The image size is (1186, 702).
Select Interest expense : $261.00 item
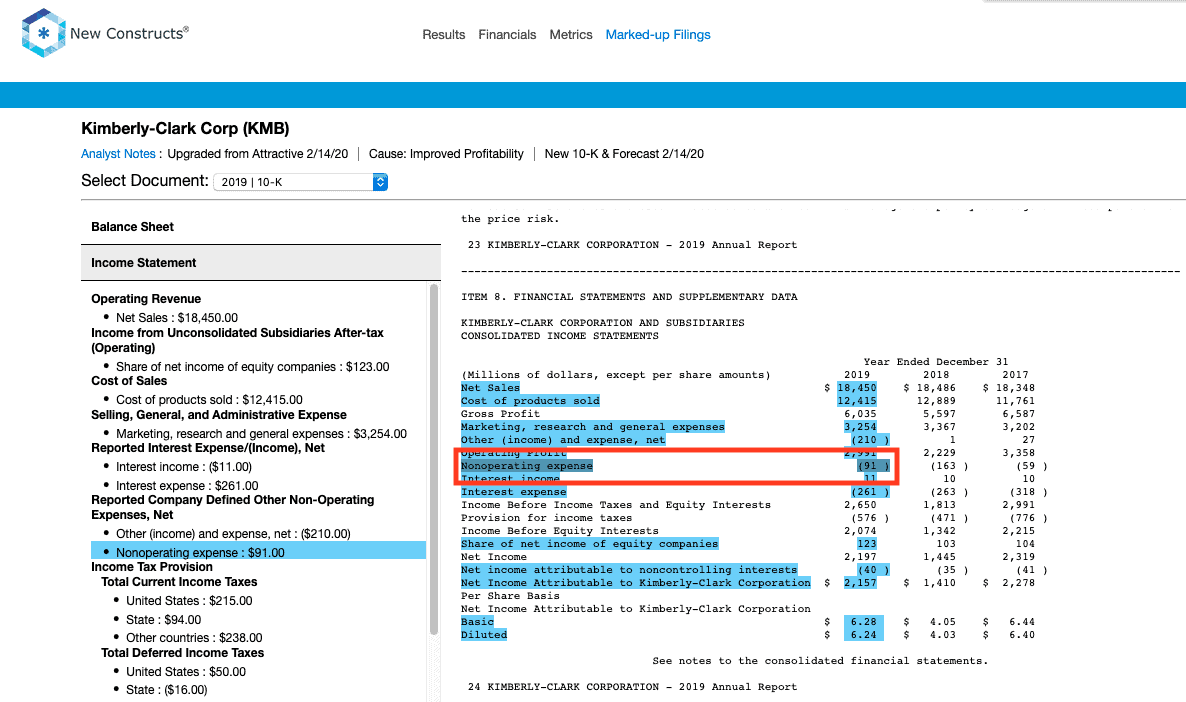(187, 486)
